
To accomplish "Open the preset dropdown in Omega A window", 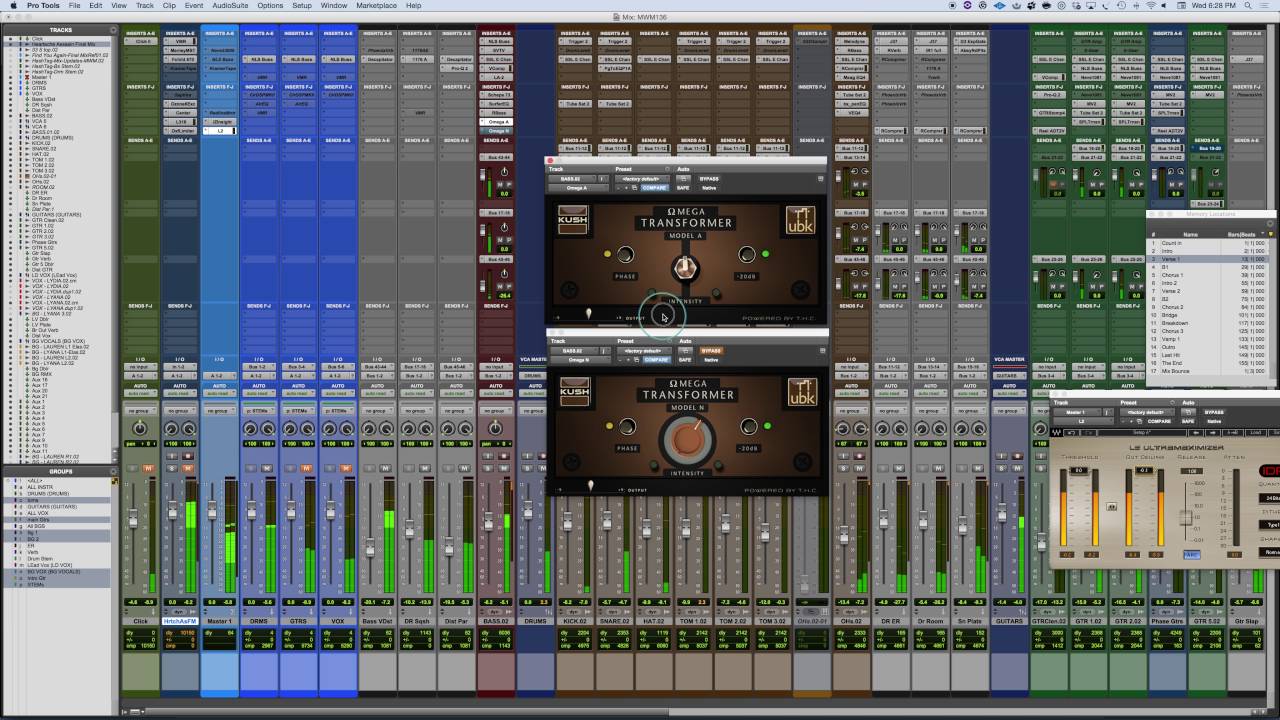I will [644, 179].
